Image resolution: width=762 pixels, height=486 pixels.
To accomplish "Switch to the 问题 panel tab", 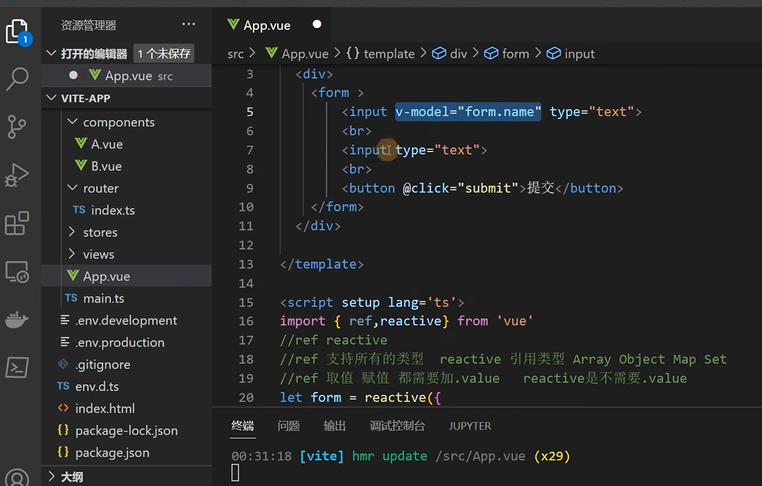I will (289, 426).
